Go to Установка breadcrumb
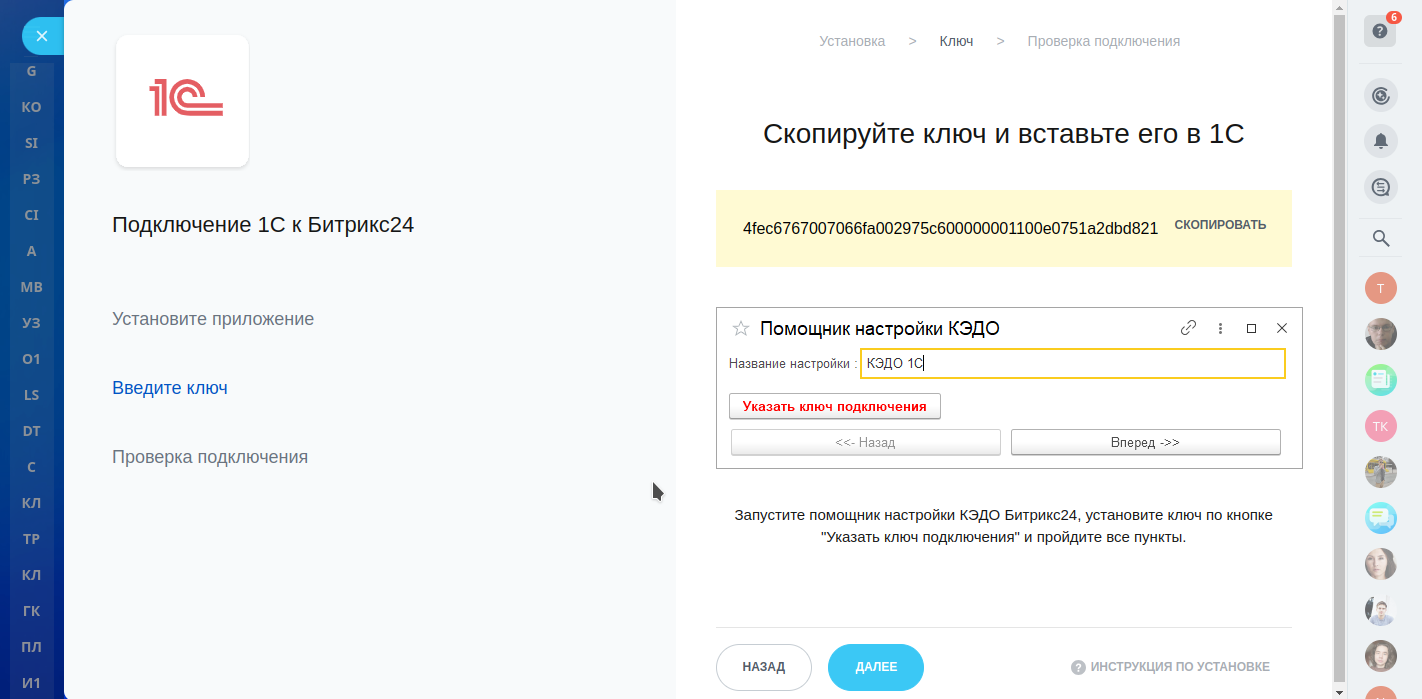The width and height of the screenshot is (1422, 699). click(852, 41)
